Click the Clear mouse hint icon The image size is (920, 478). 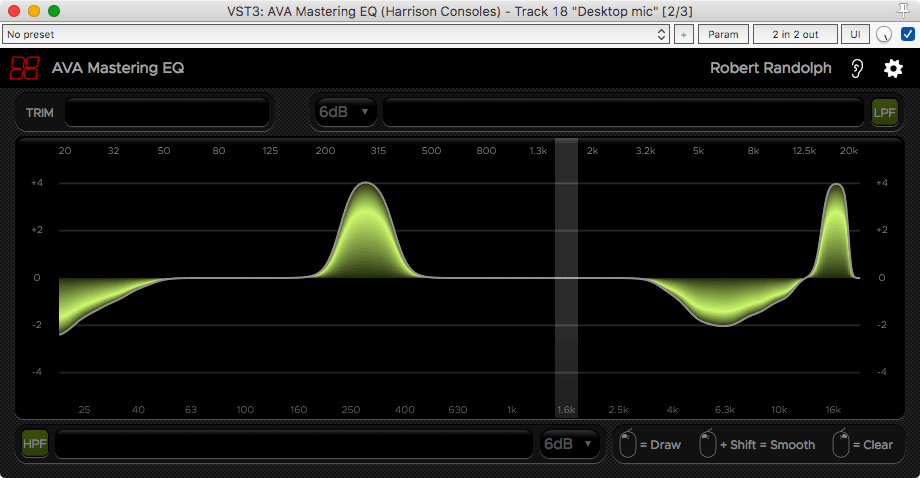841,444
